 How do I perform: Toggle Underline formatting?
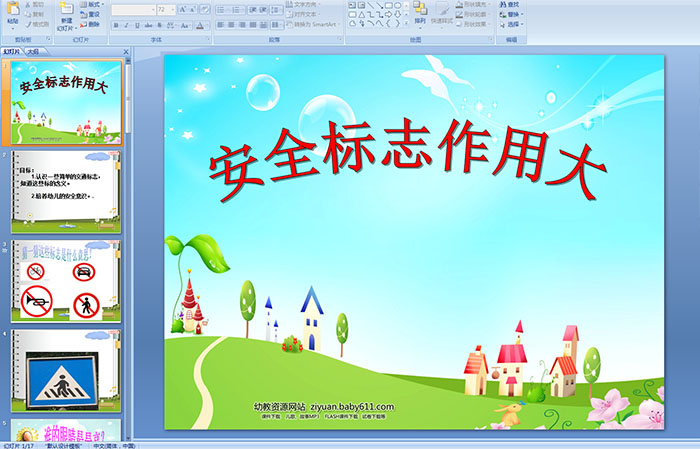(138, 25)
